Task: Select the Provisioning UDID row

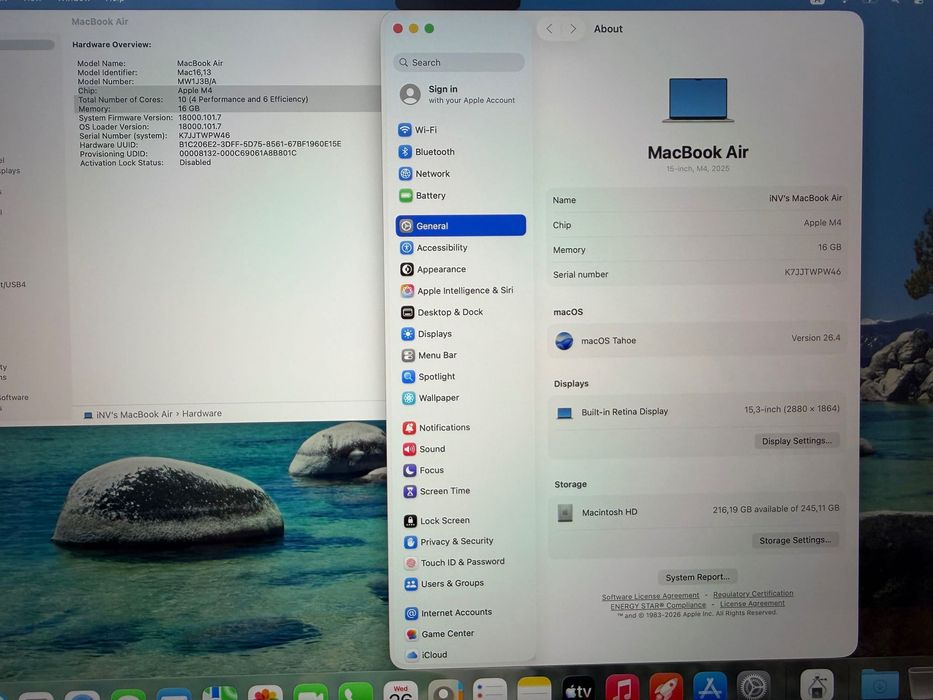Action: click(226, 154)
